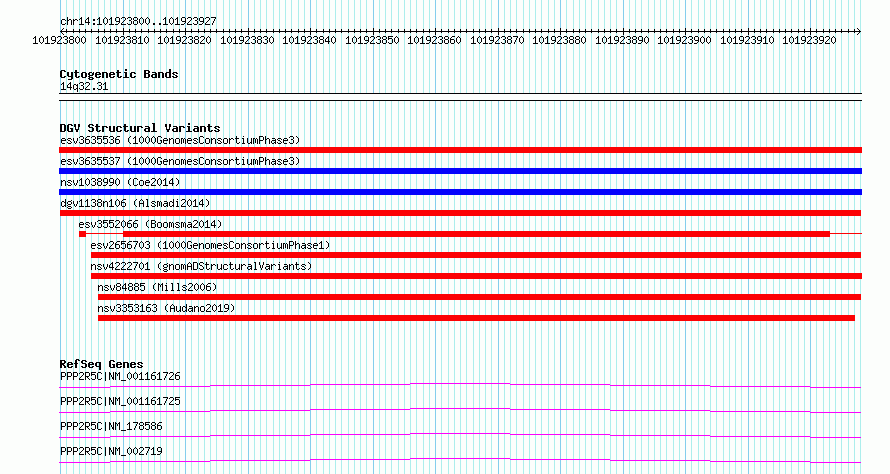
Task: Click ruler position 101923860
Action: 434,40
